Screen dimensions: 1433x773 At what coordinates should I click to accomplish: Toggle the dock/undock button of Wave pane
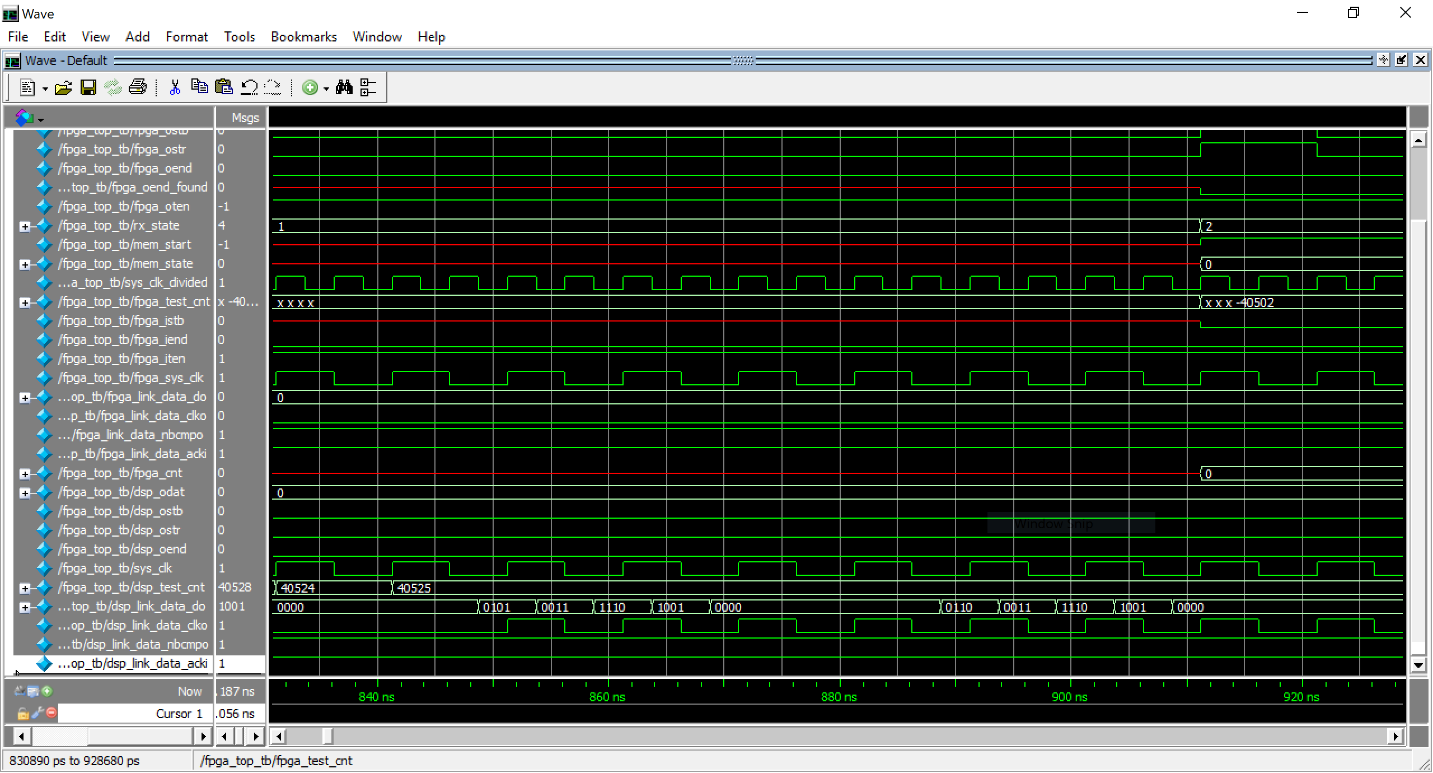click(1401, 60)
